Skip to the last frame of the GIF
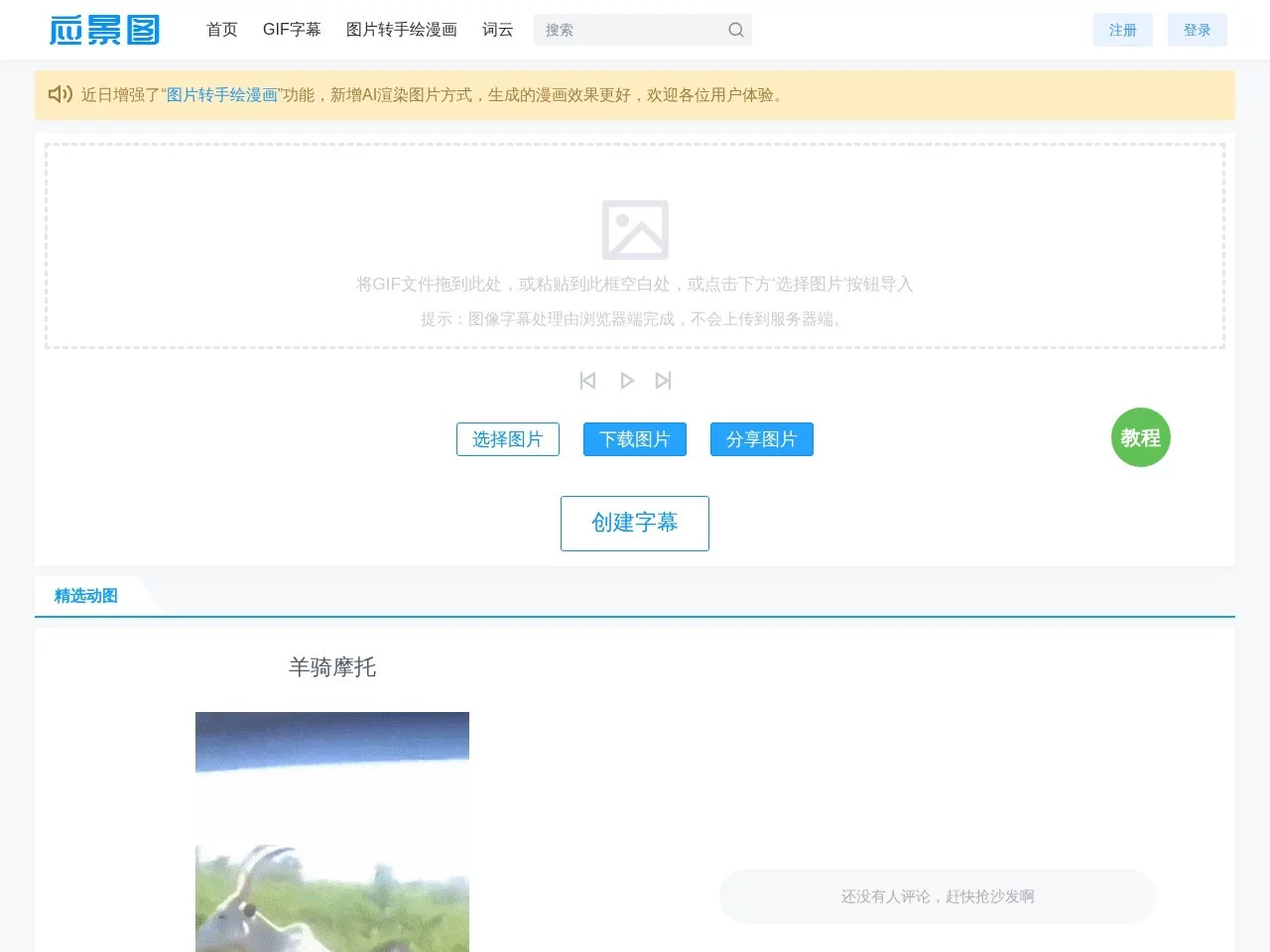Image resolution: width=1270 pixels, height=952 pixels. pyautogui.click(x=663, y=380)
